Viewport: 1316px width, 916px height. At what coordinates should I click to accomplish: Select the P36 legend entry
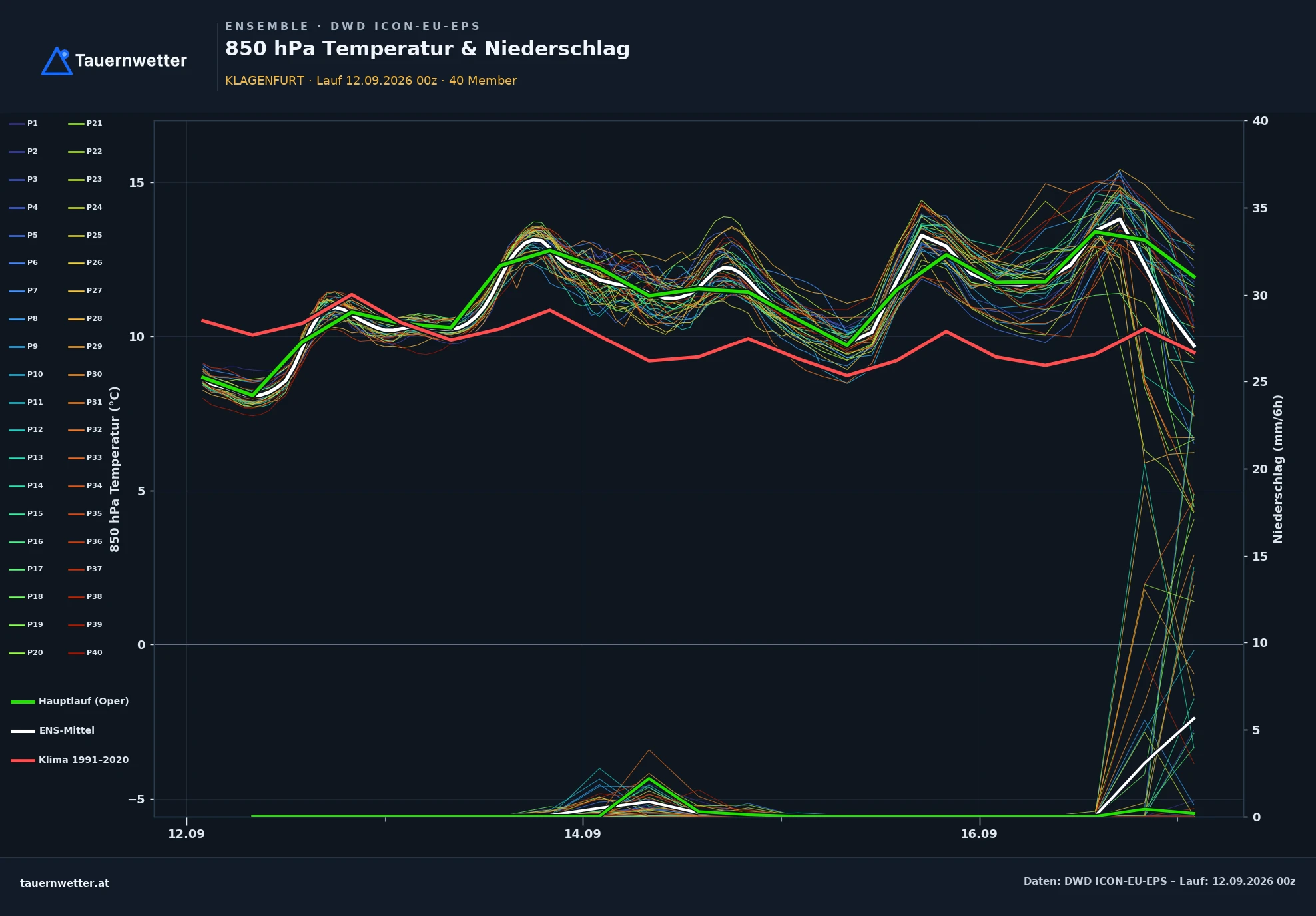click(x=85, y=542)
